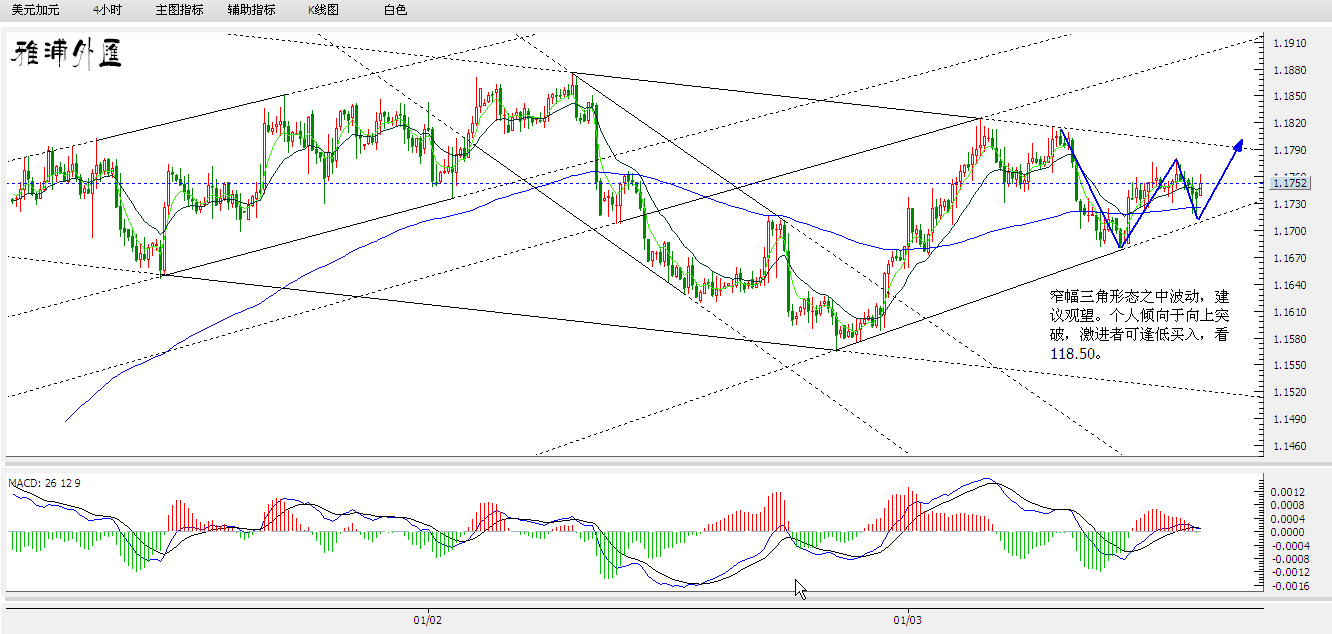Open the 辅助指标 auxiliary indicators menu
The width and height of the screenshot is (1332, 634).
(250, 9)
